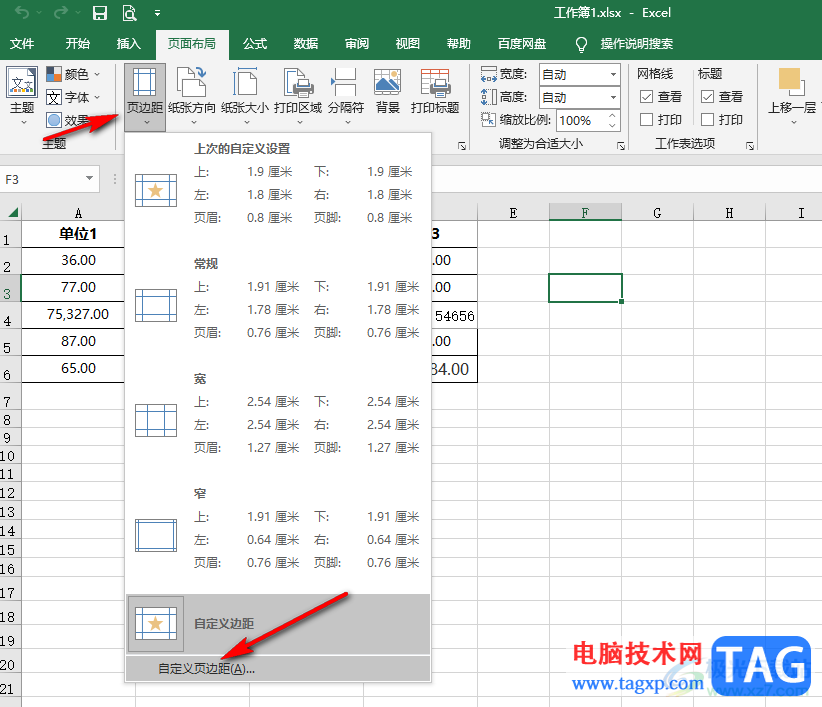The width and height of the screenshot is (822, 707).
Task: Click the 自定义边距 preset entry
Action: (x=278, y=624)
